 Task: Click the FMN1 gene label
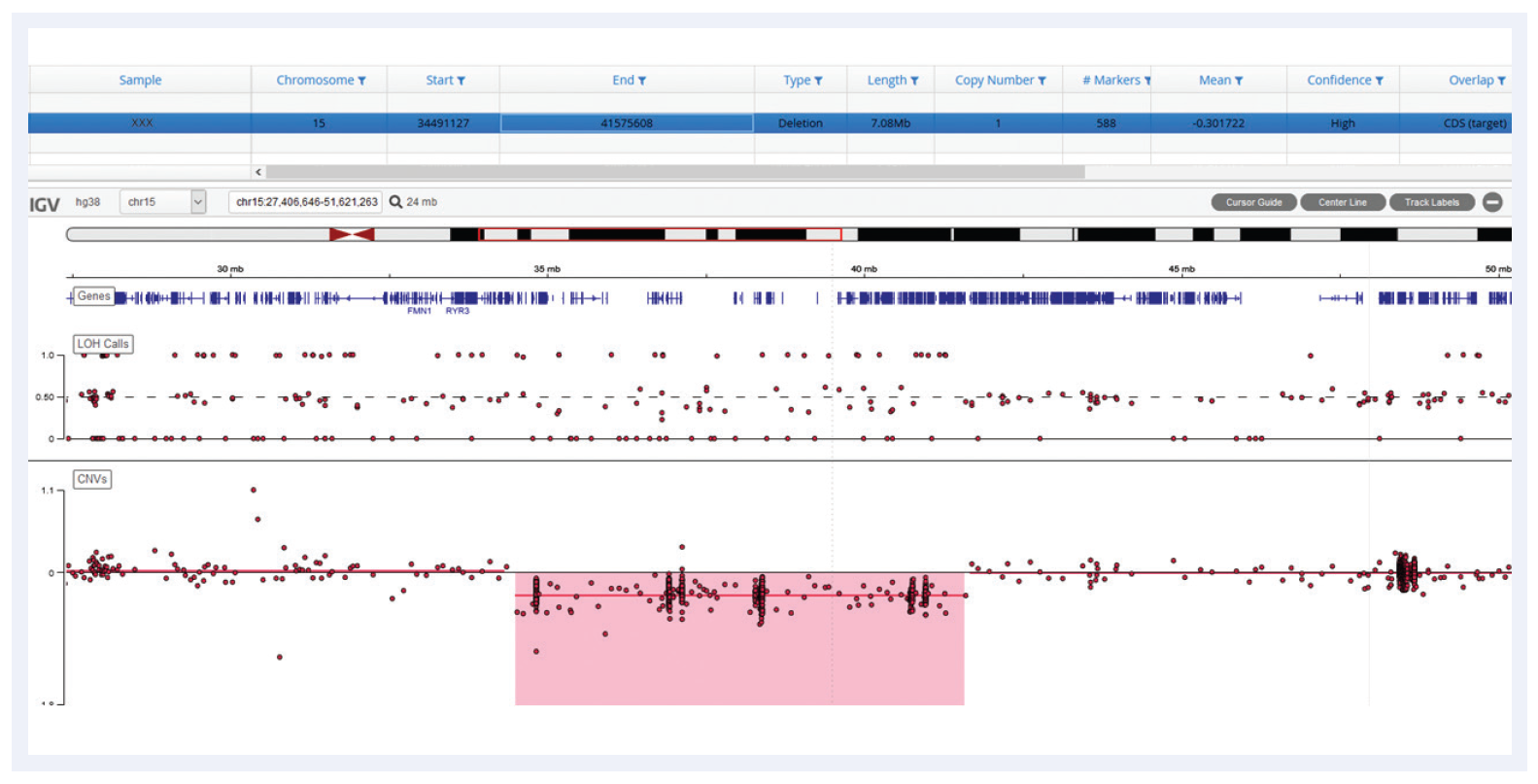[419, 311]
